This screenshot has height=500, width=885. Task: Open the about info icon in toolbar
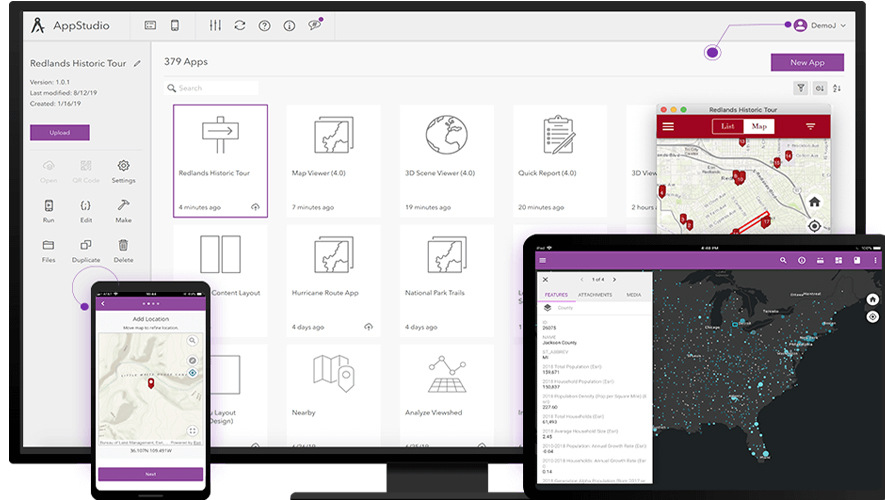[x=289, y=25]
